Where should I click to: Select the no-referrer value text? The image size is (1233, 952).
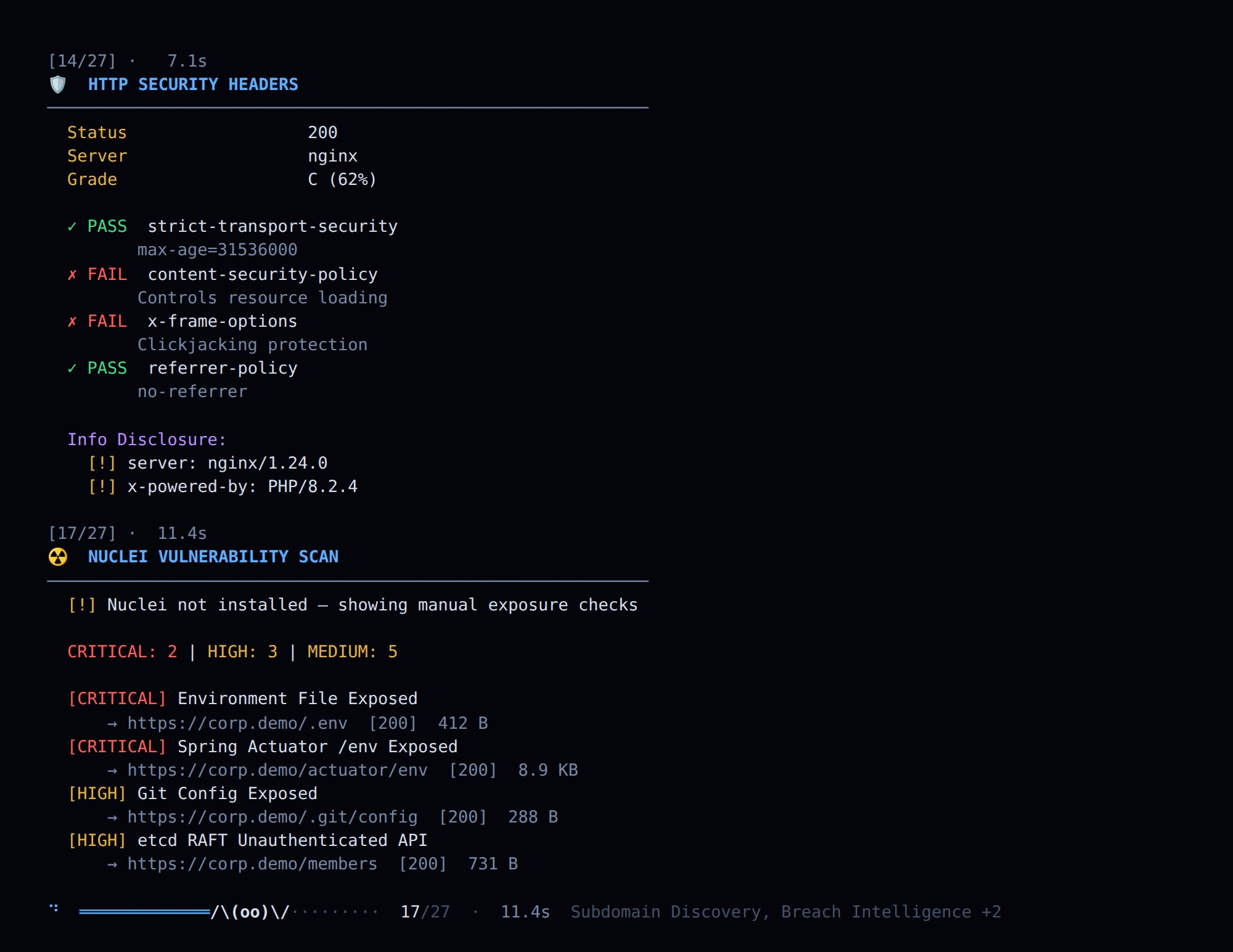[x=192, y=392]
